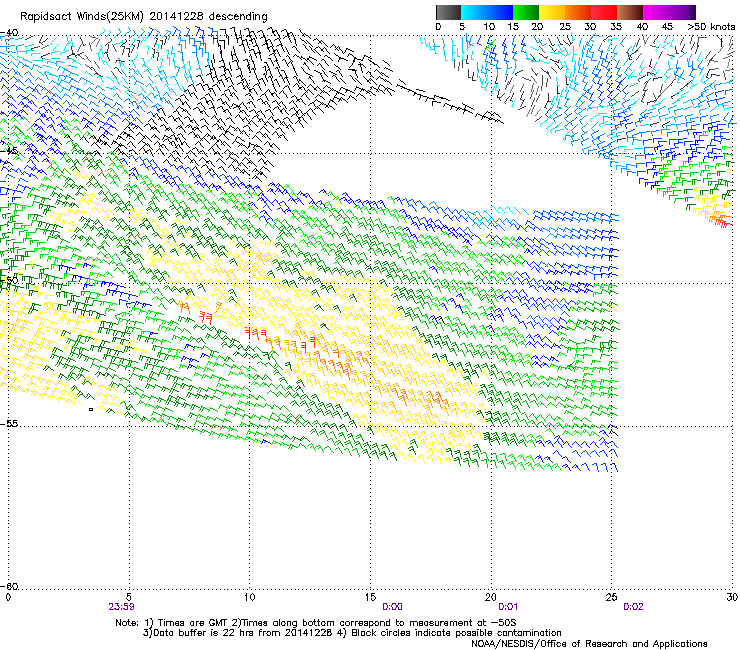Click the longitude axis label '20'
Viewport: 740px width, 650px height.
click(491, 597)
